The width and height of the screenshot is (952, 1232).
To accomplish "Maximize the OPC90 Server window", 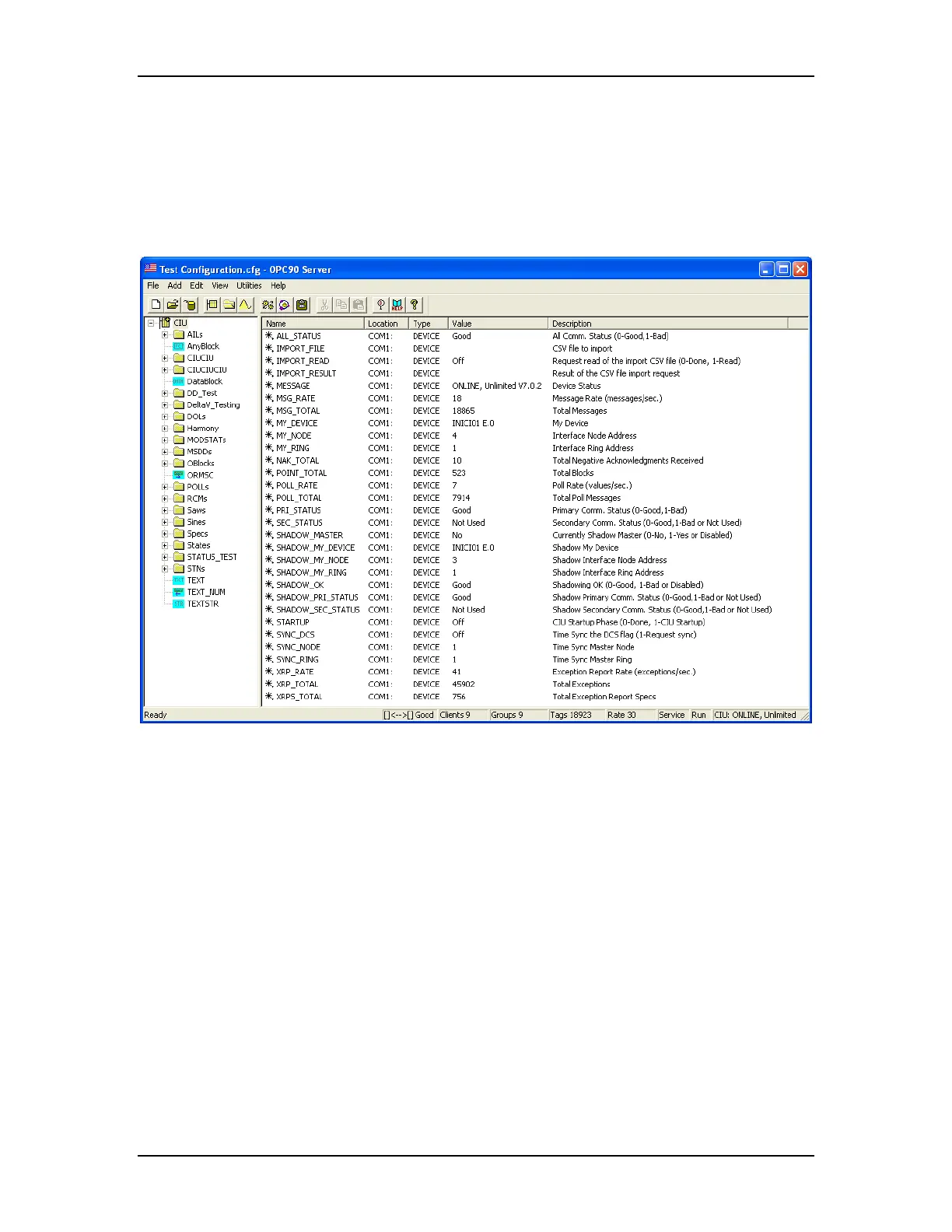I will (x=783, y=269).
